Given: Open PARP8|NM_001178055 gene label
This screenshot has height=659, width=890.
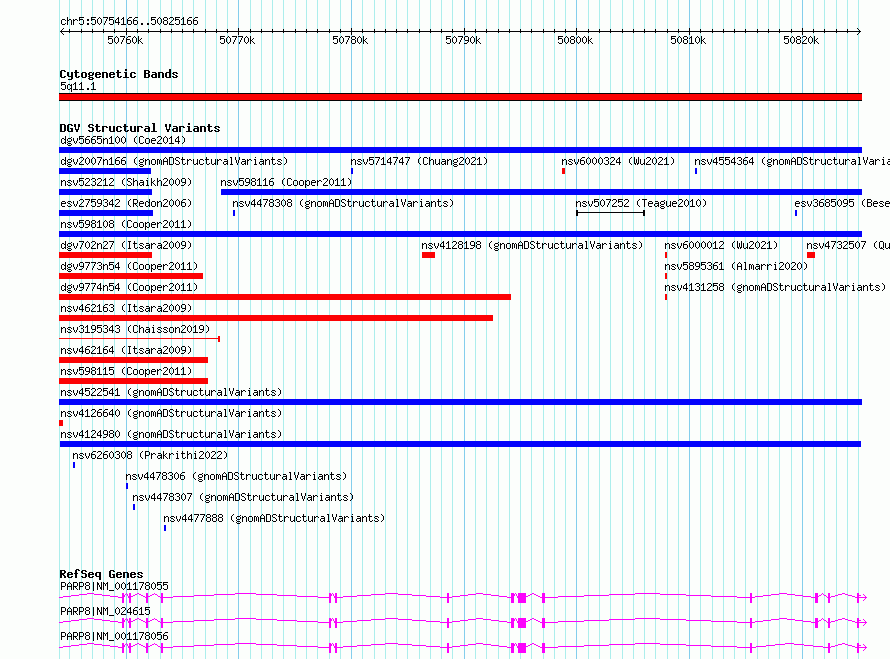Looking at the screenshot, I should pos(114,586).
